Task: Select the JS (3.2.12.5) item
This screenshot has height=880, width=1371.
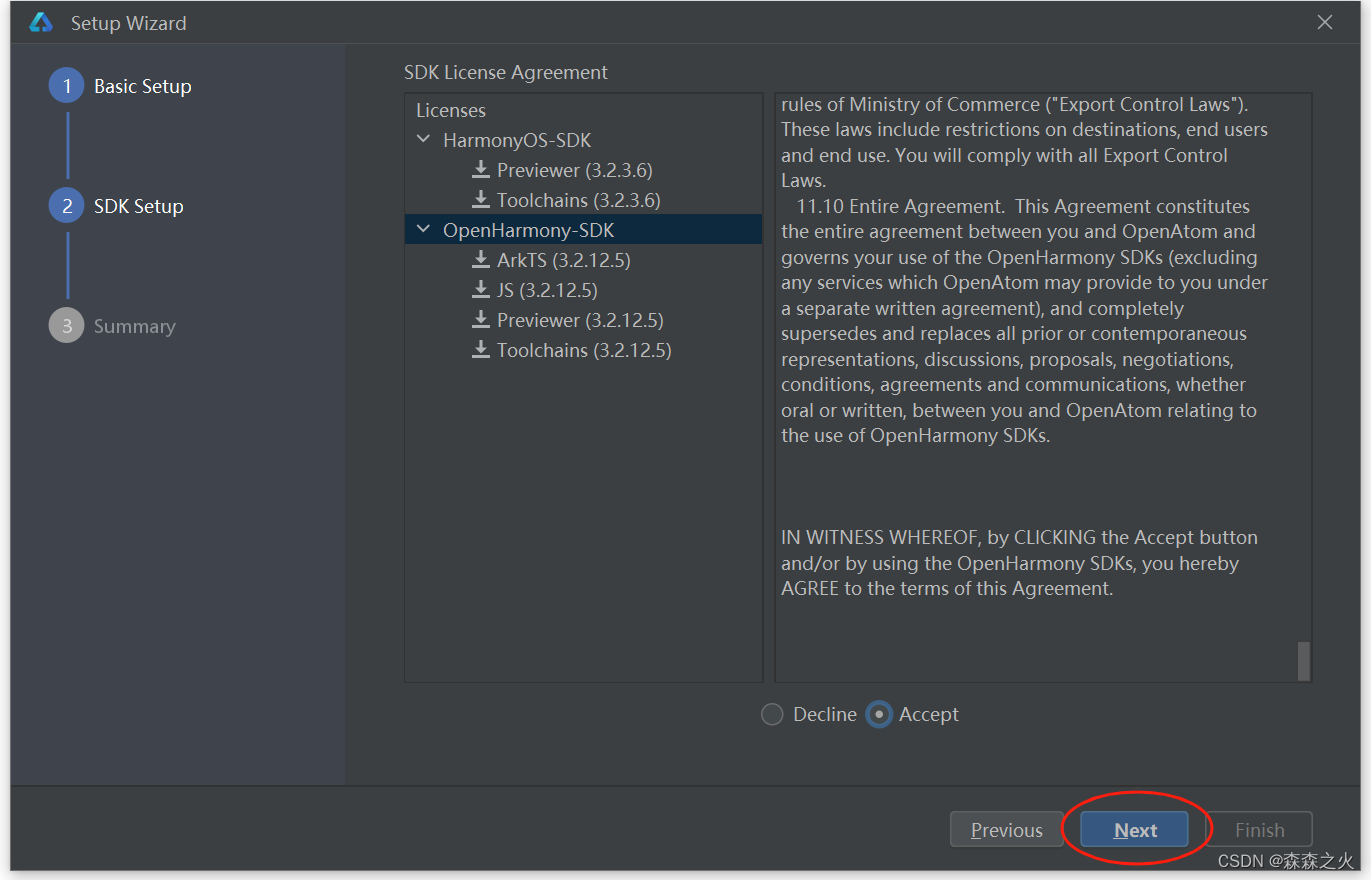Action: click(x=547, y=290)
